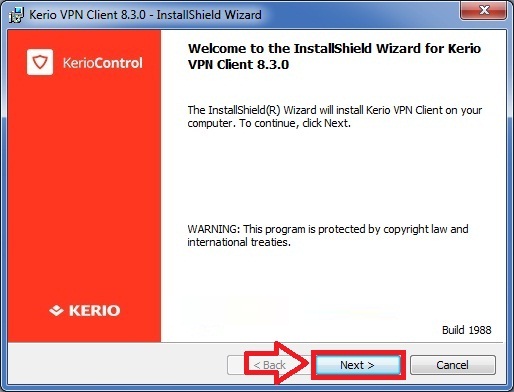Viewport: 514px width, 392px height.
Task: Click the empty middle of the red banner
Action: click(x=84, y=187)
